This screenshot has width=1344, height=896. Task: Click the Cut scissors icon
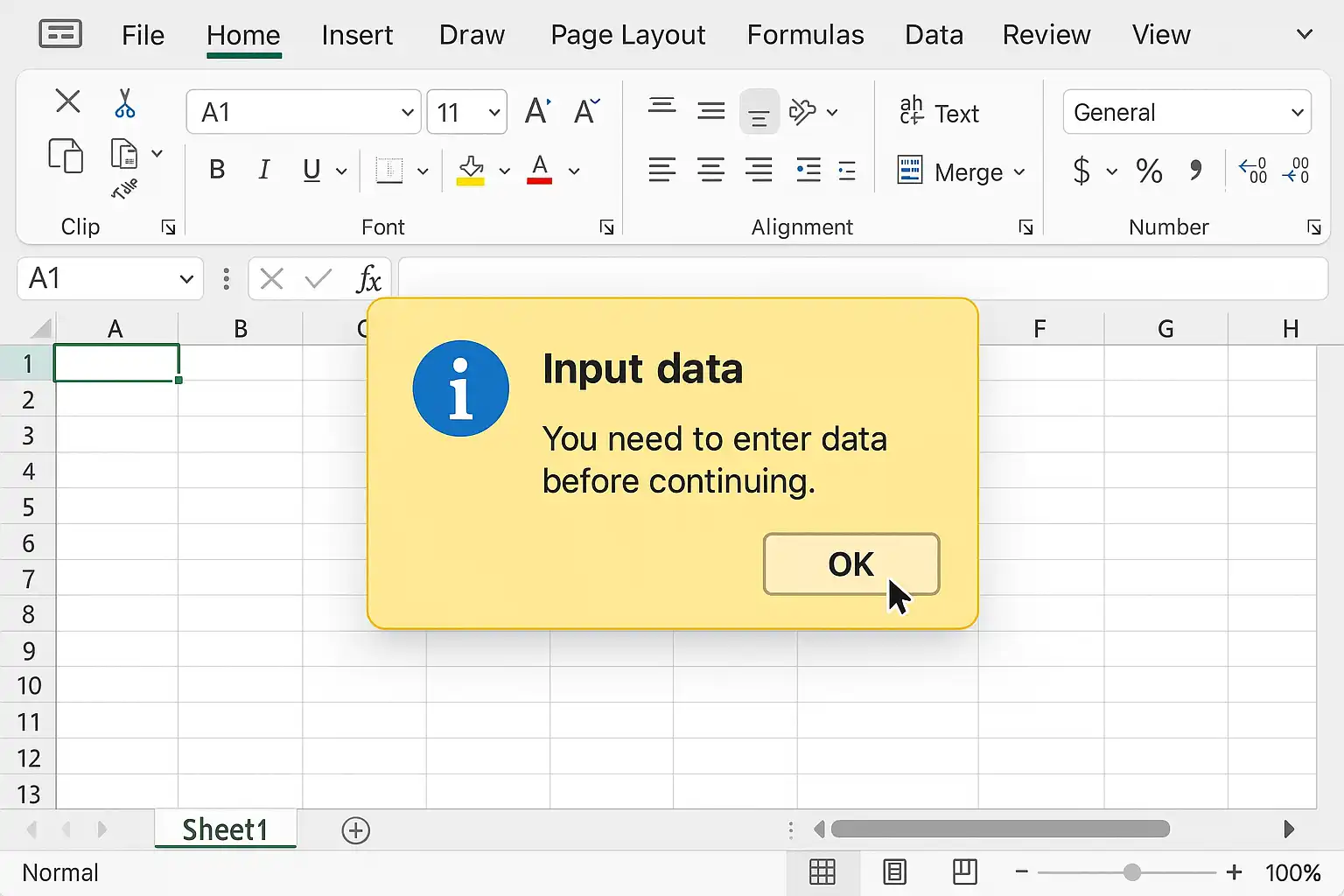125,103
